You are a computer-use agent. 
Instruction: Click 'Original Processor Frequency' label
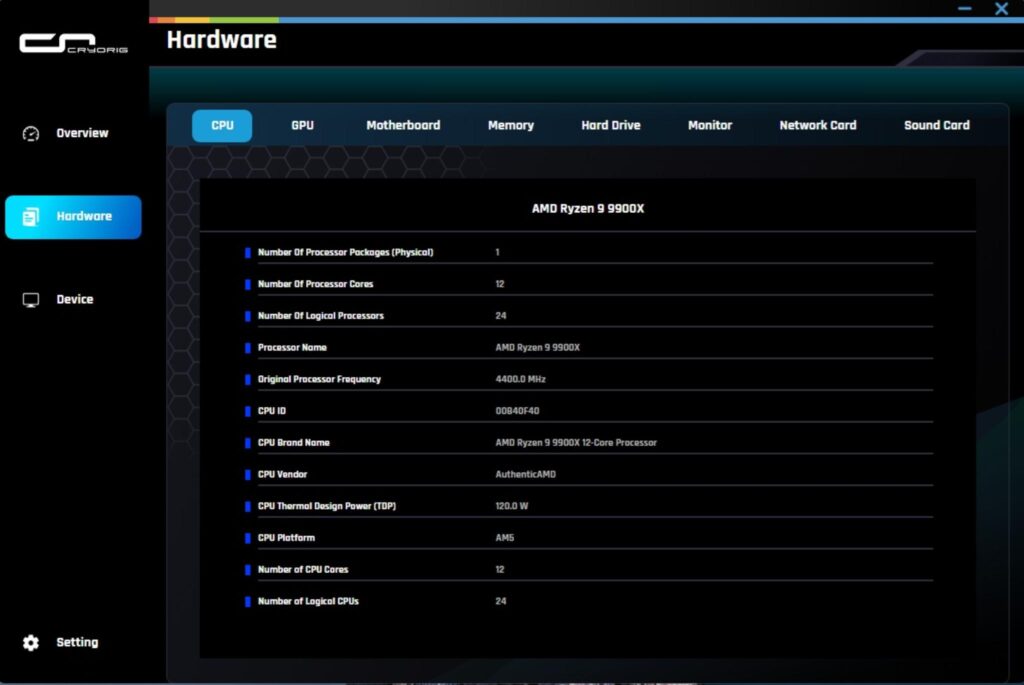[x=319, y=379]
